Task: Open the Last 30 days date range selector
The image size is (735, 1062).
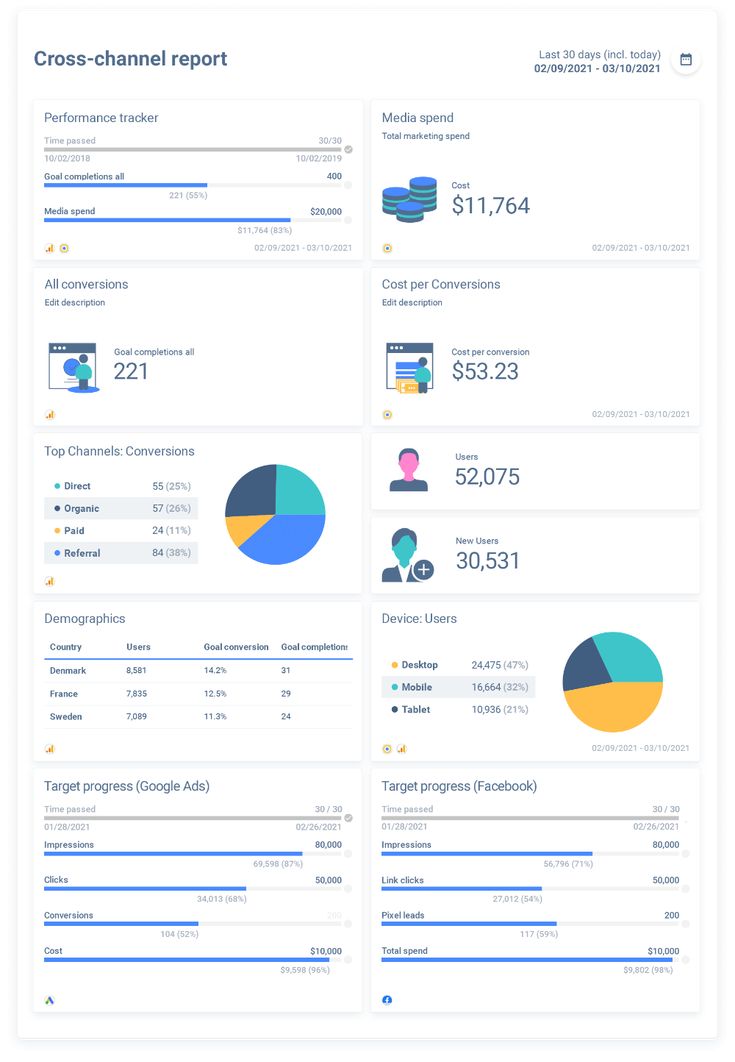Action: click(x=597, y=62)
